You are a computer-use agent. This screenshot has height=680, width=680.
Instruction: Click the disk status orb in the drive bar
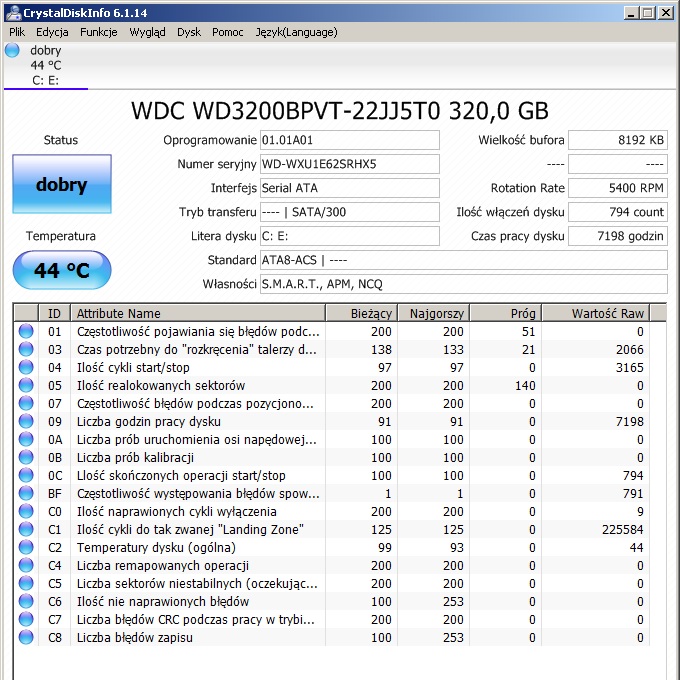12,50
